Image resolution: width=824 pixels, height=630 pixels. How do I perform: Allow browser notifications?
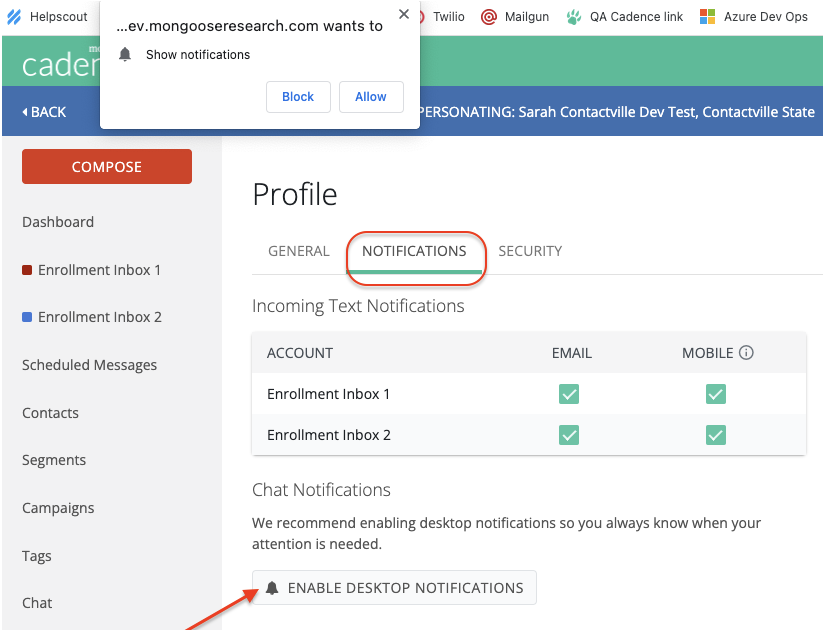pos(370,97)
